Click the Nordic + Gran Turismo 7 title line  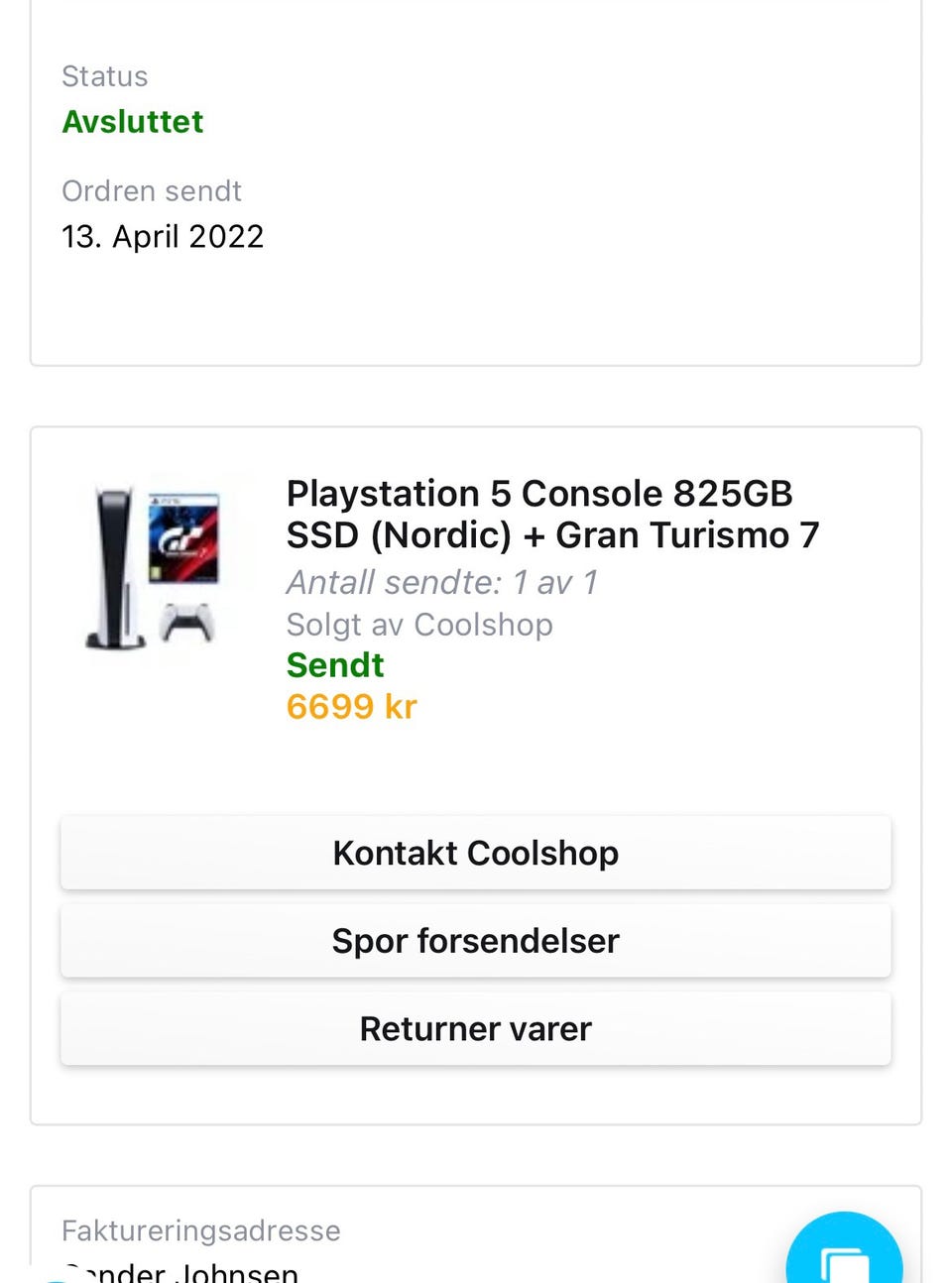552,535
